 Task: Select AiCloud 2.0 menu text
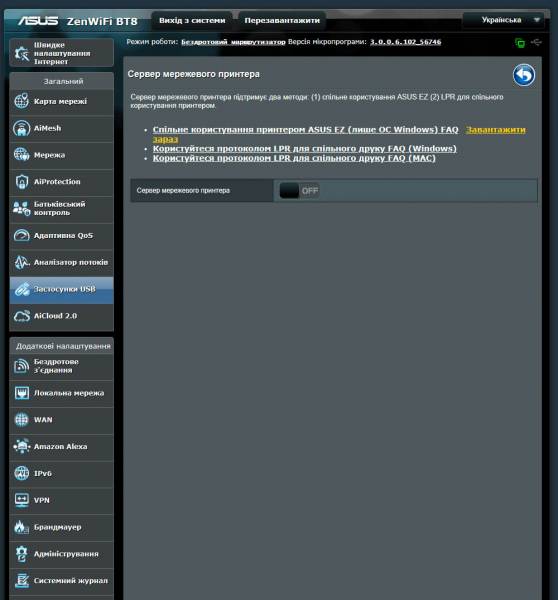55,316
